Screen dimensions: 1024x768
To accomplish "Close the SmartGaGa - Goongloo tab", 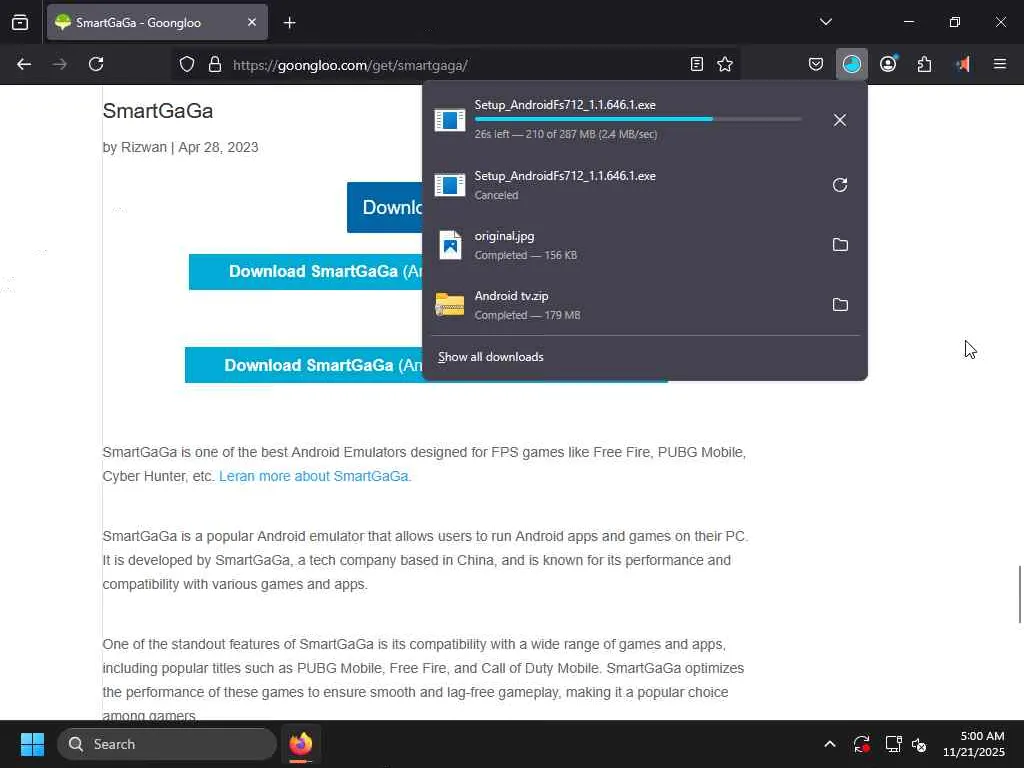I will (x=252, y=22).
